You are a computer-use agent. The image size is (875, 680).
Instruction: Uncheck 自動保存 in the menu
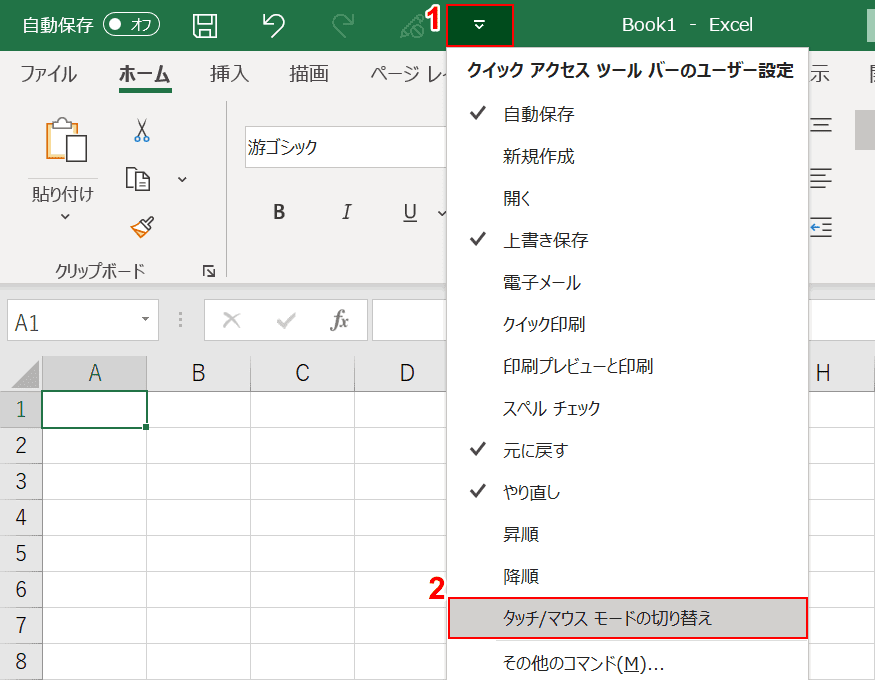point(627,114)
